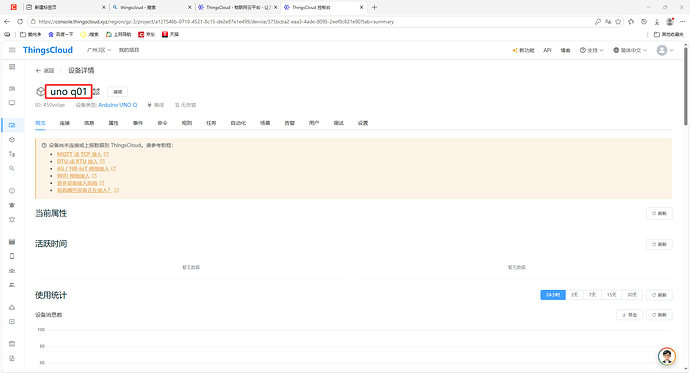The width and height of the screenshot is (690, 373).
Task: Expand the 支持 support dropdown
Action: 591,50
